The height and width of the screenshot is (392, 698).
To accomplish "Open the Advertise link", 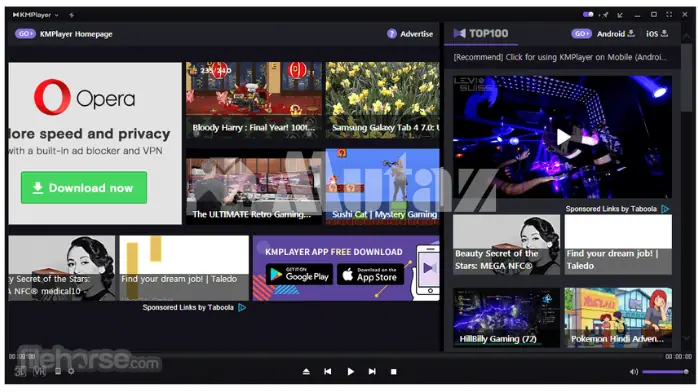I will pyautogui.click(x=417, y=34).
